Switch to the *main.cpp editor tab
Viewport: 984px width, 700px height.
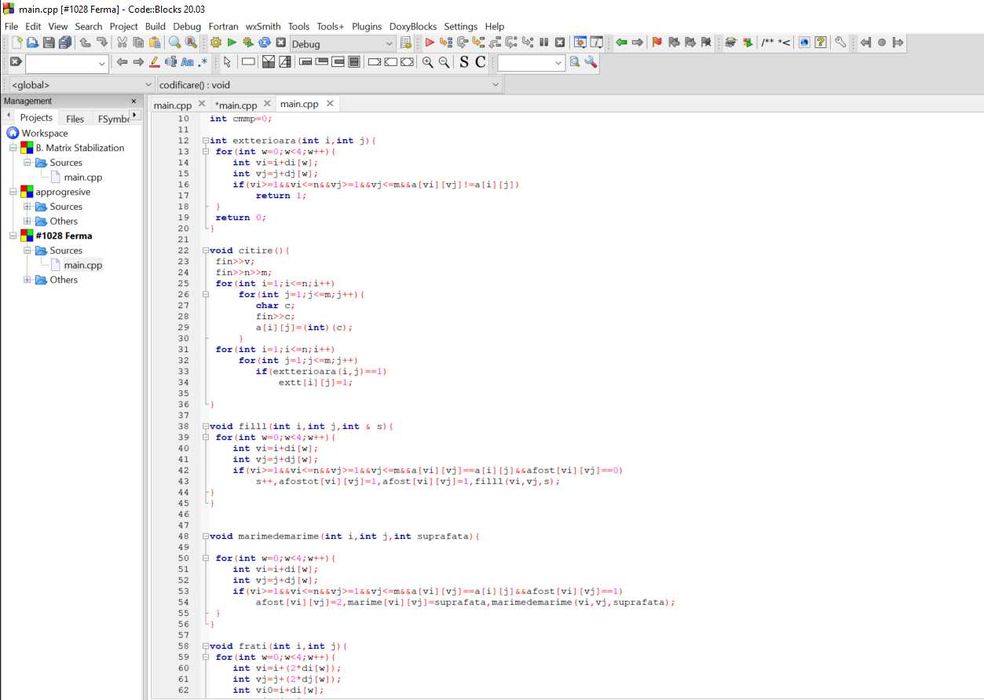[237, 105]
